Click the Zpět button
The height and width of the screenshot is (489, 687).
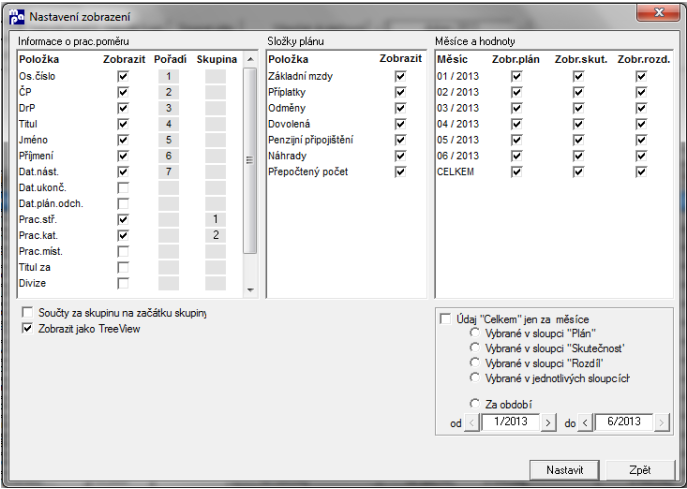(640, 470)
